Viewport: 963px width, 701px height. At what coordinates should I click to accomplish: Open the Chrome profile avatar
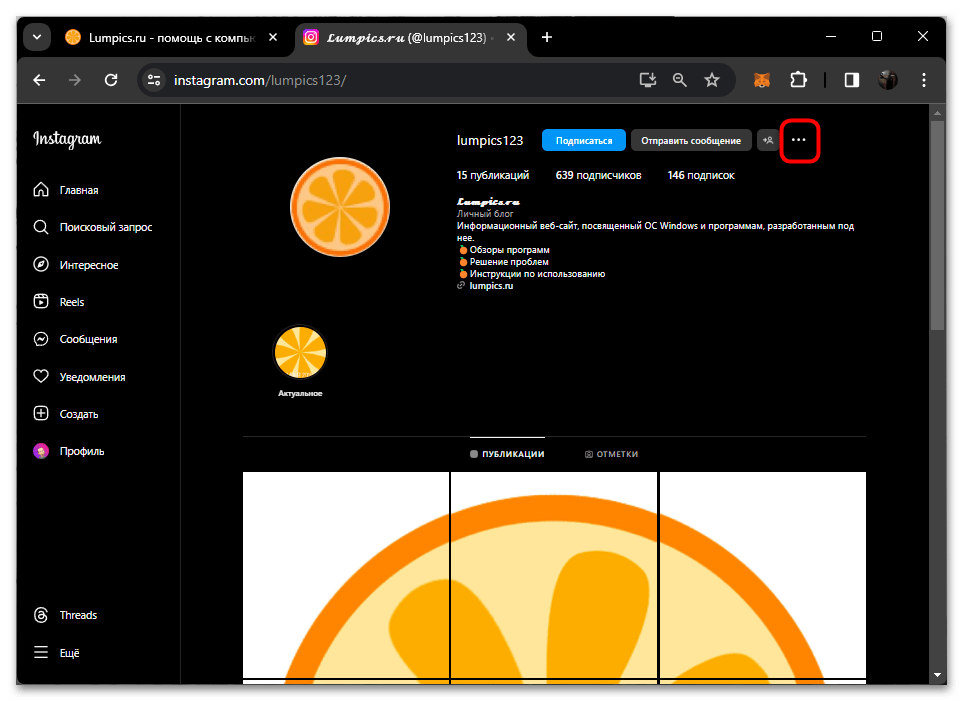(x=887, y=80)
